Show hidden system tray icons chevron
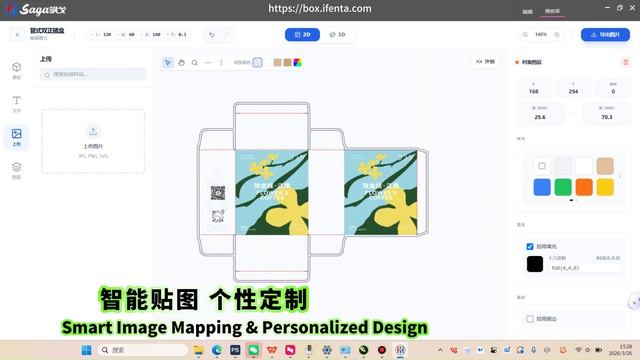This screenshot has height=360, width=640. 440,350
